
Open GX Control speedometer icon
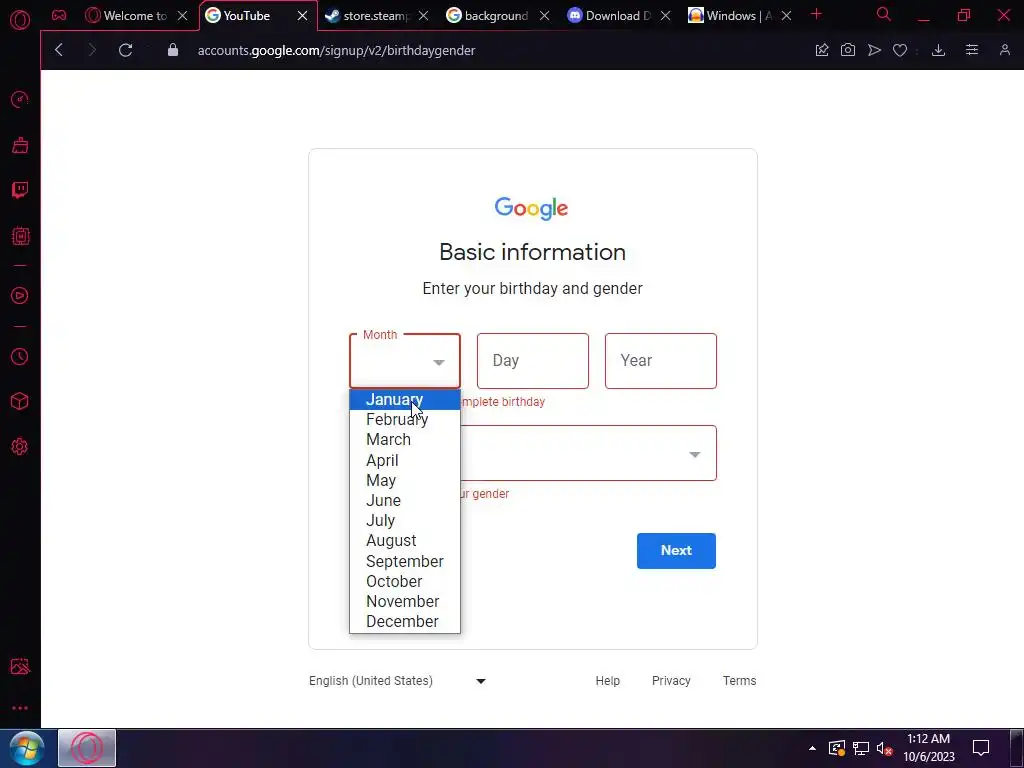click(20, 99)
